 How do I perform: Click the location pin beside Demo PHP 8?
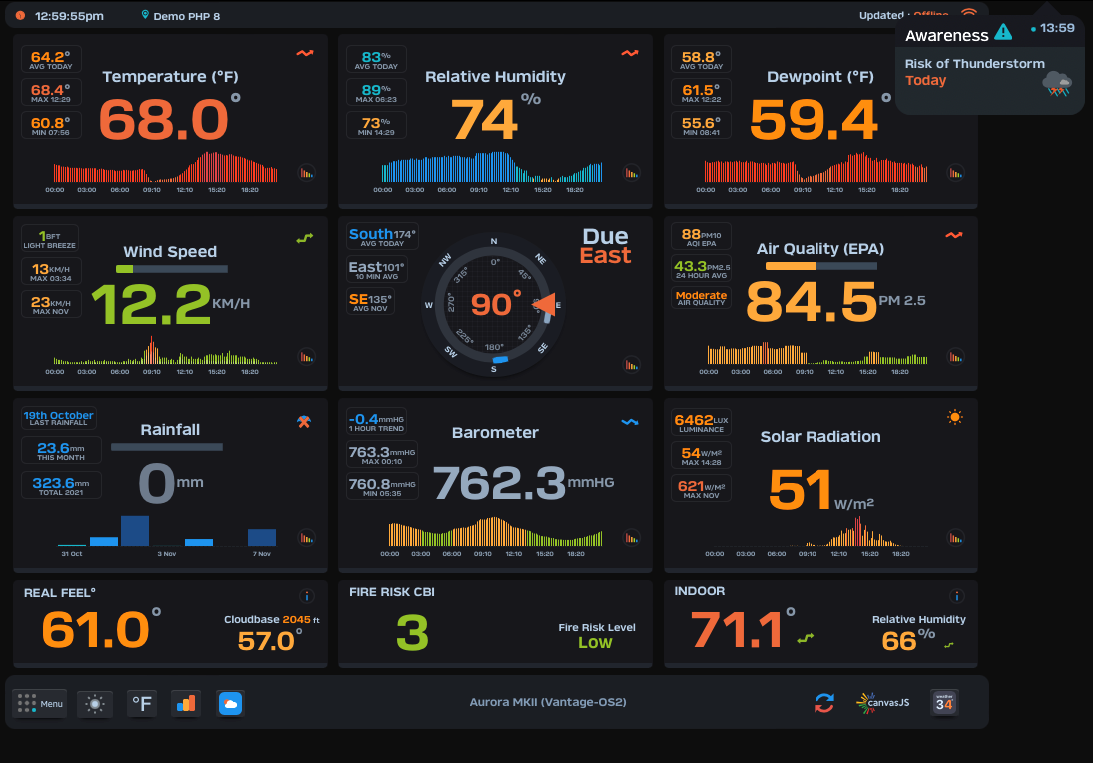(x=145, y=15)
